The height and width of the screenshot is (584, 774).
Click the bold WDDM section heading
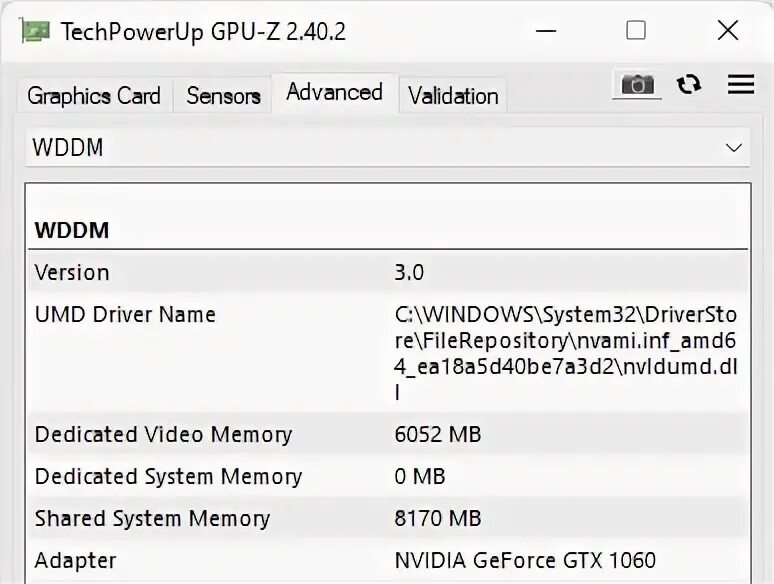pyautogui.click(x=72, y=231)
